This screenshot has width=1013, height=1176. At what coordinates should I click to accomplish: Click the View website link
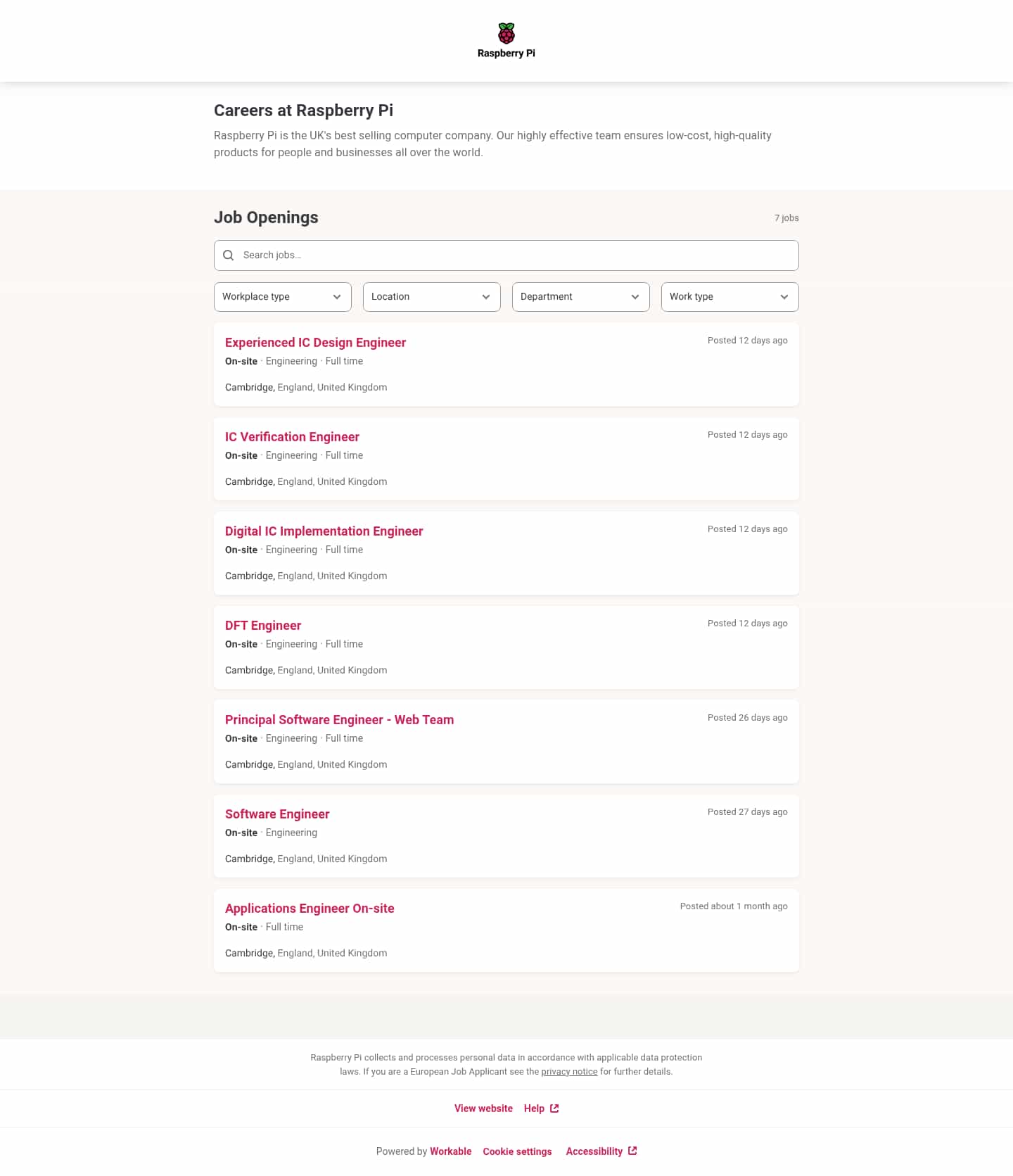coord(483,1108)
